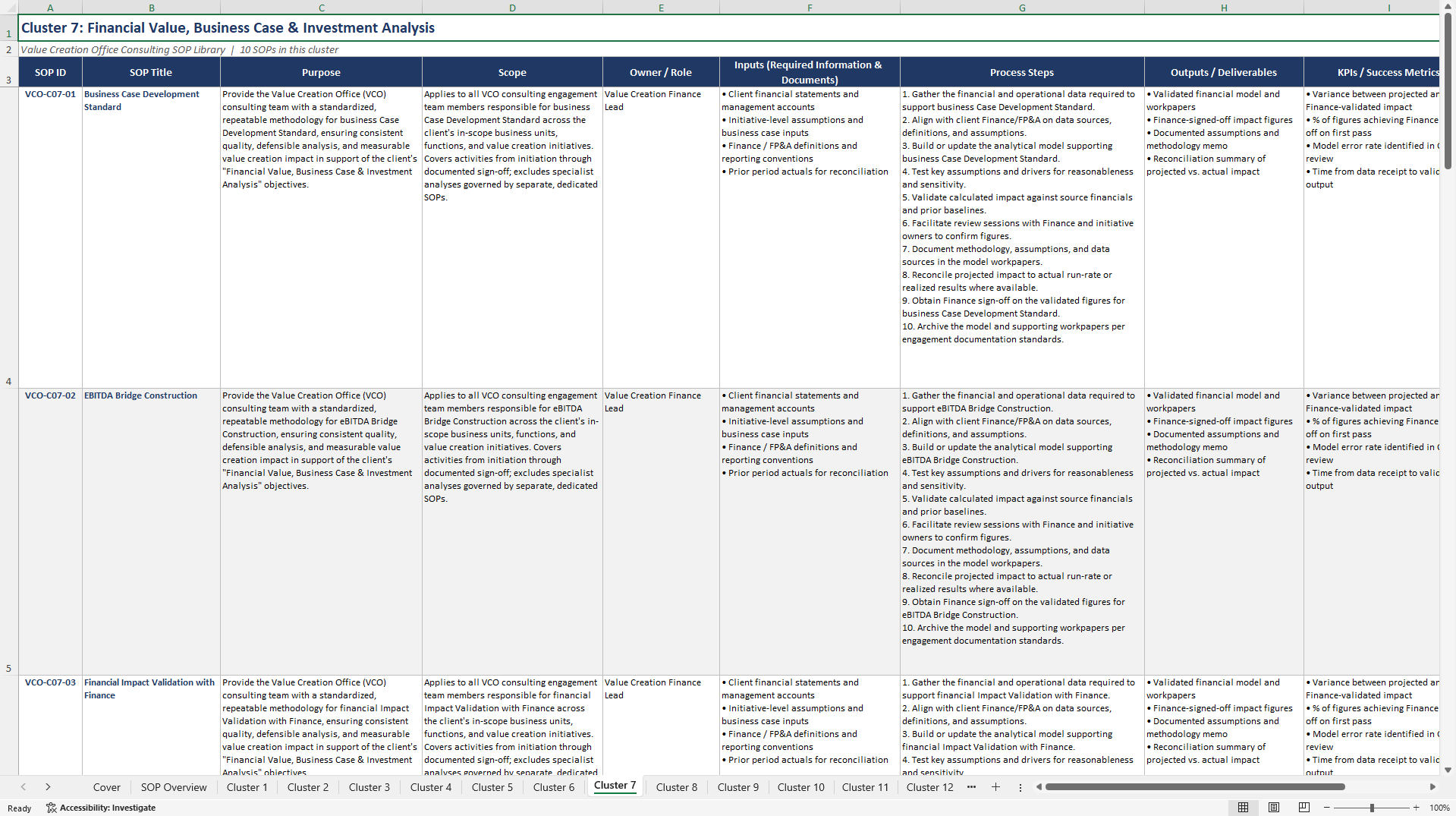Click the zoom slider handle
This screenshot has width=1456, height=816.
point(1372,808)
